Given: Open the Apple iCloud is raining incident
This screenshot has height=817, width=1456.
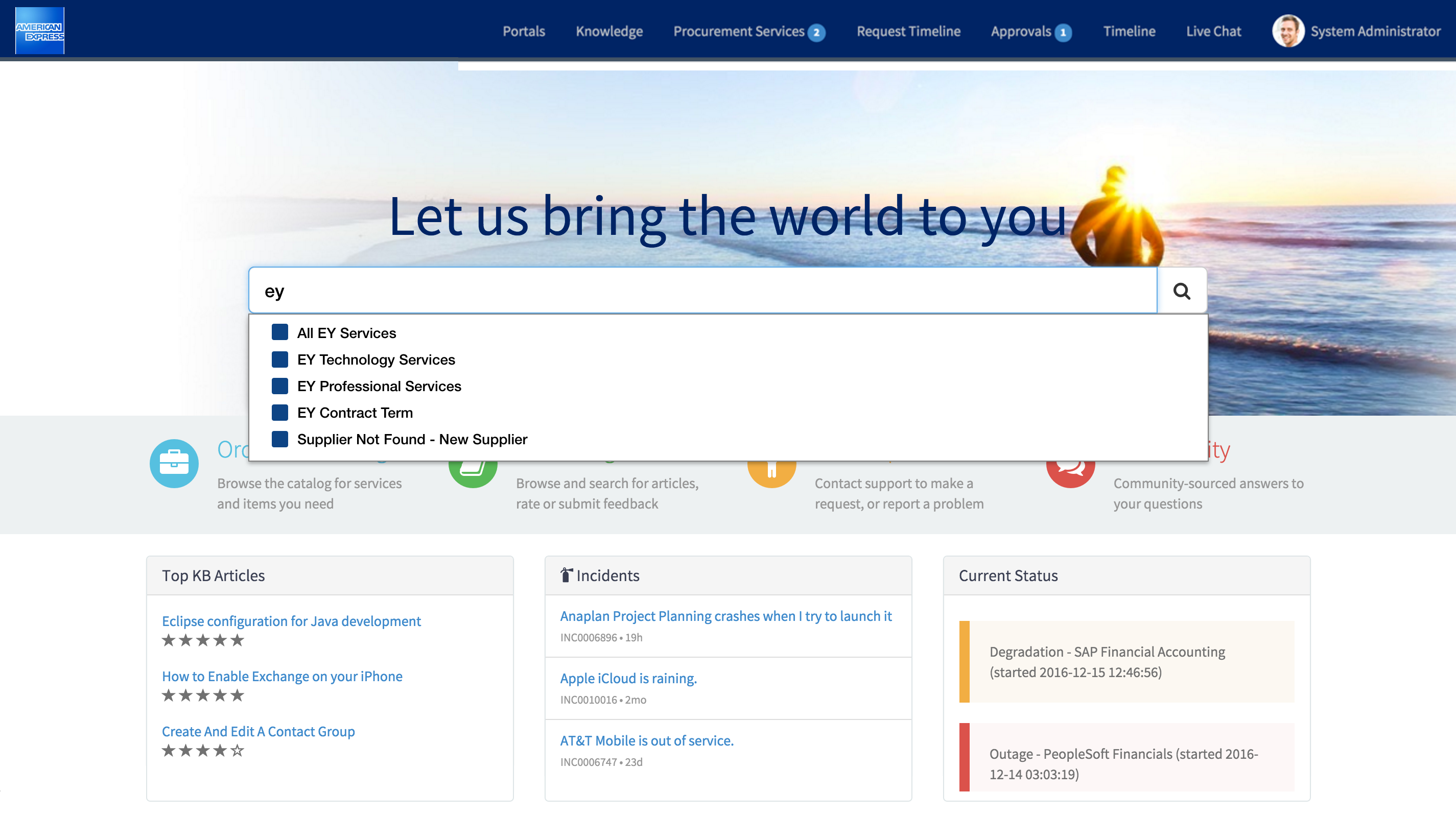Looking at the screenshot, I should 628,678.
